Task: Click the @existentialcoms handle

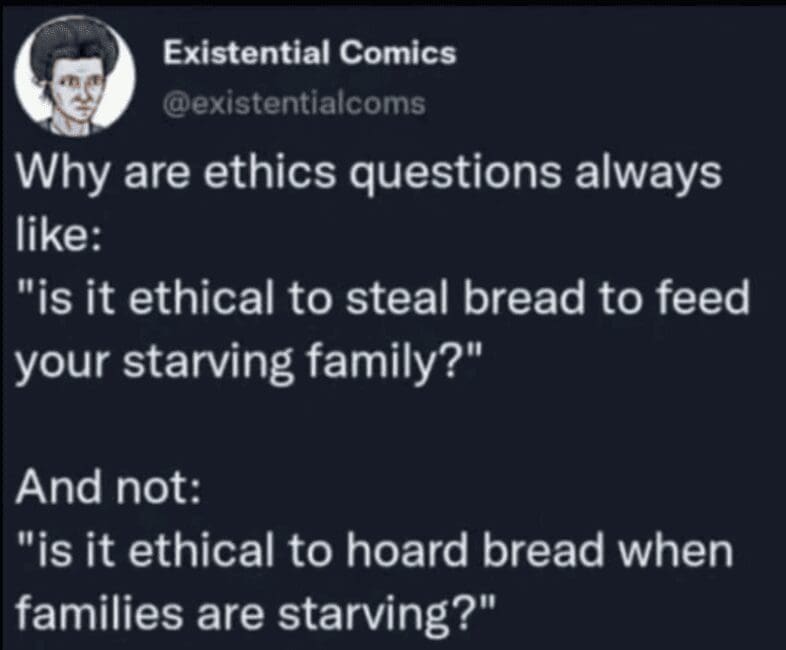Action: pyautogui.click(x=294, y=102)
